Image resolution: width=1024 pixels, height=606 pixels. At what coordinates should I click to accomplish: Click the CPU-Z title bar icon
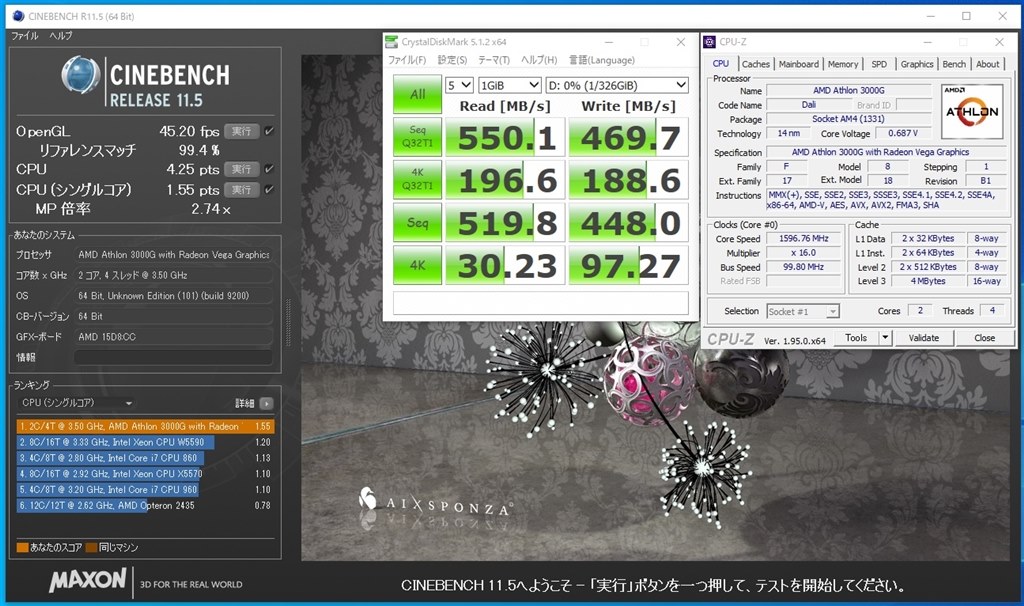click(x=709, y=42)
